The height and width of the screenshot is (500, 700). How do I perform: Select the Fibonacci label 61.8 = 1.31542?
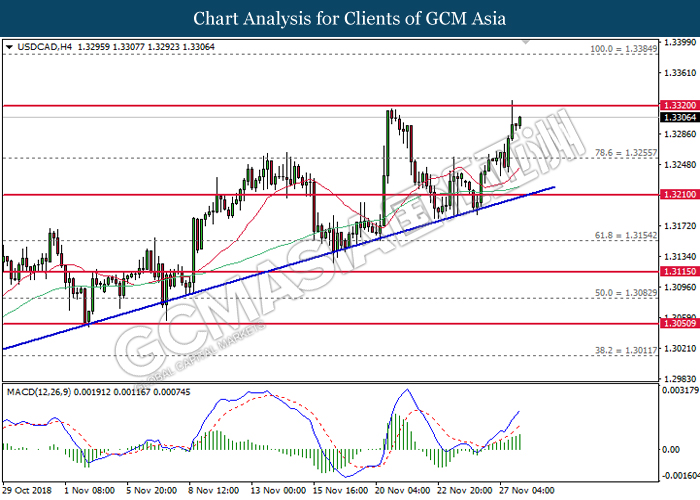pyautogui.click(x=626, y=235)
